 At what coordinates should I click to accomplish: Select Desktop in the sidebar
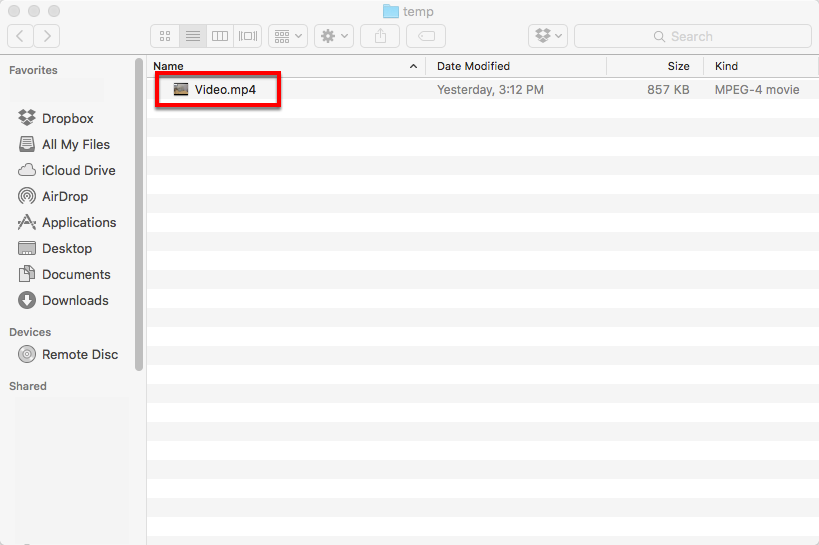[x=55, y=248]
